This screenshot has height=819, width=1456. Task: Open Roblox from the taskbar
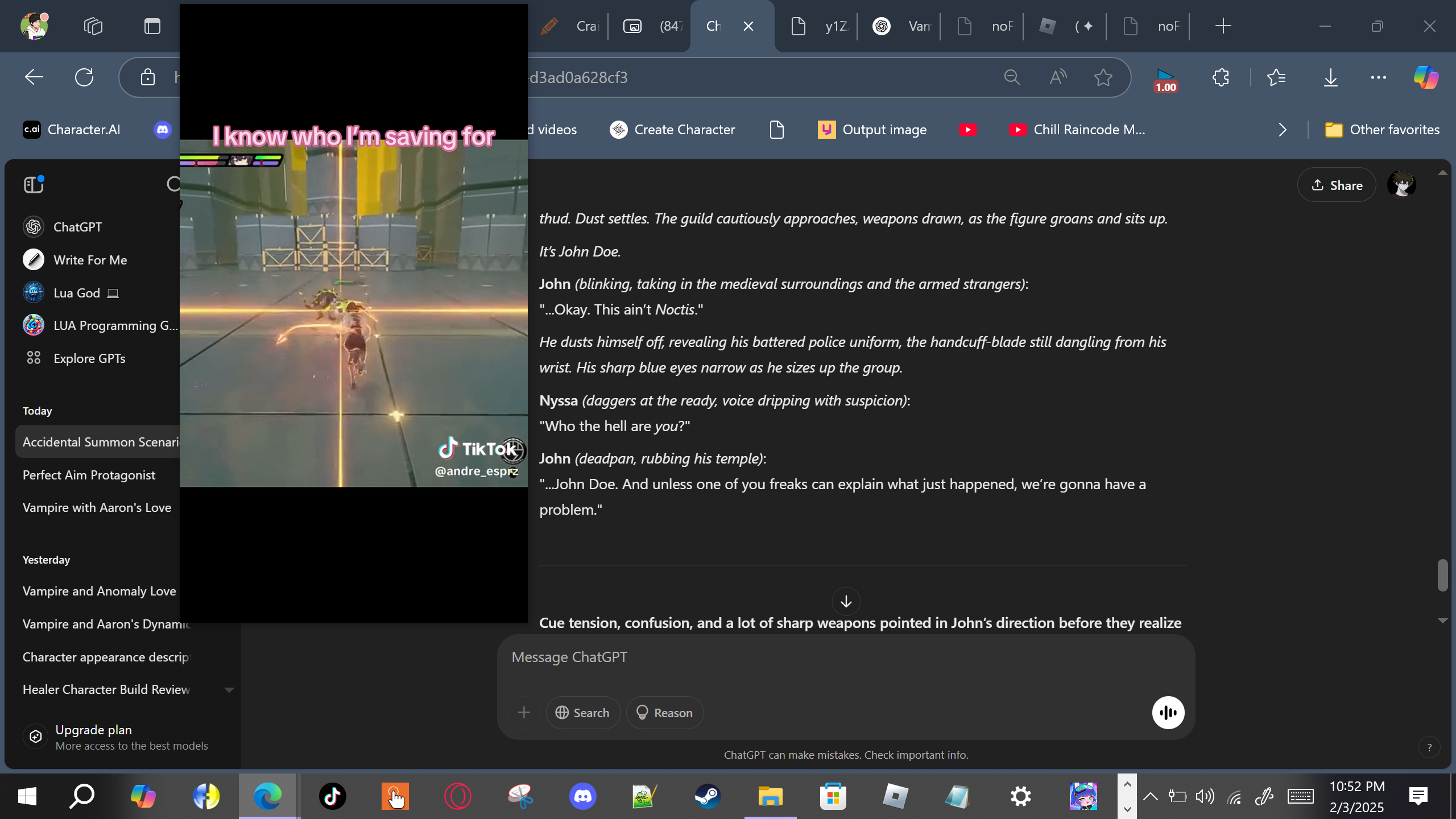tap(895, 796)
